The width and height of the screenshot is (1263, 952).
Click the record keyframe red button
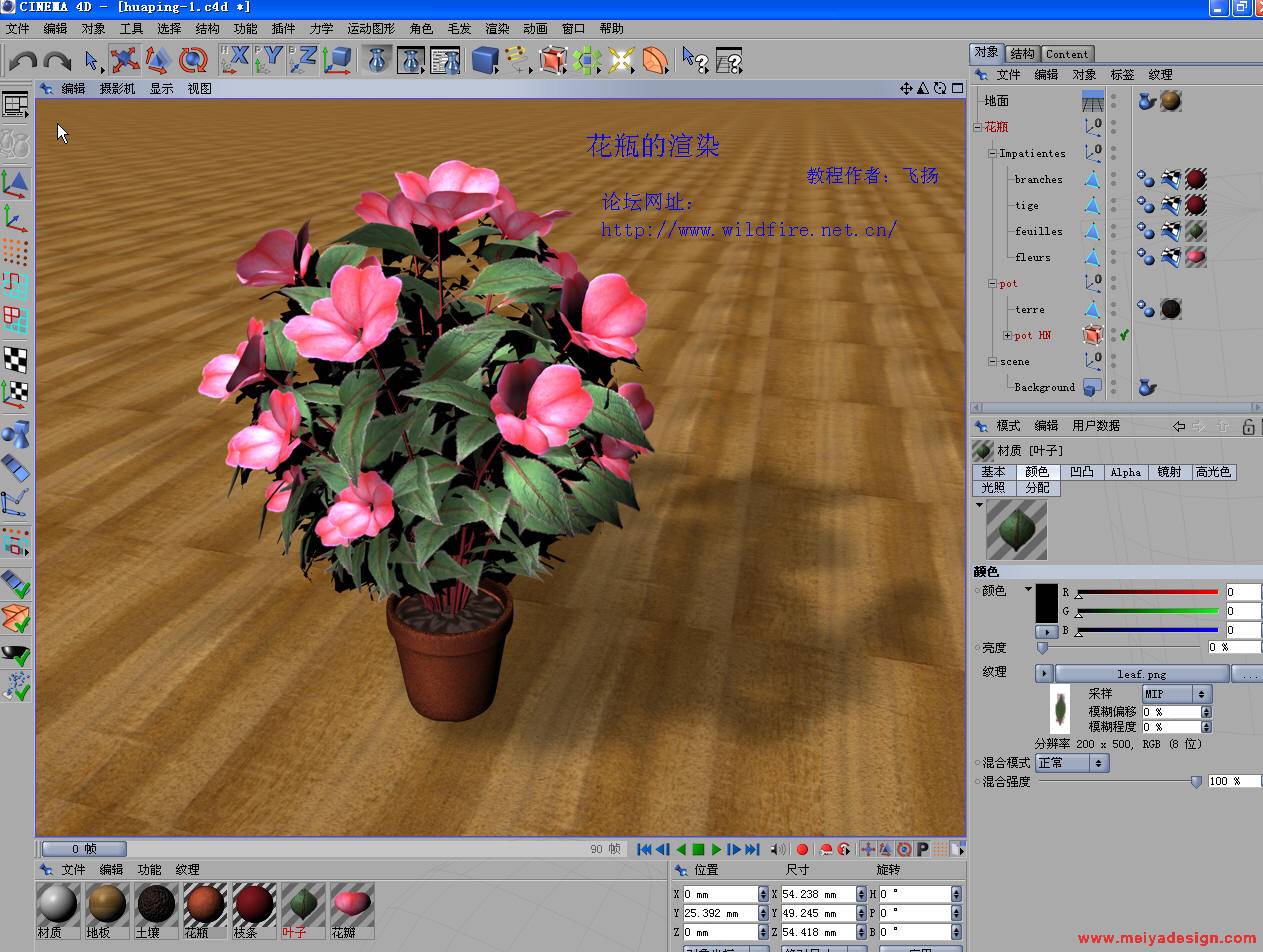802,850
